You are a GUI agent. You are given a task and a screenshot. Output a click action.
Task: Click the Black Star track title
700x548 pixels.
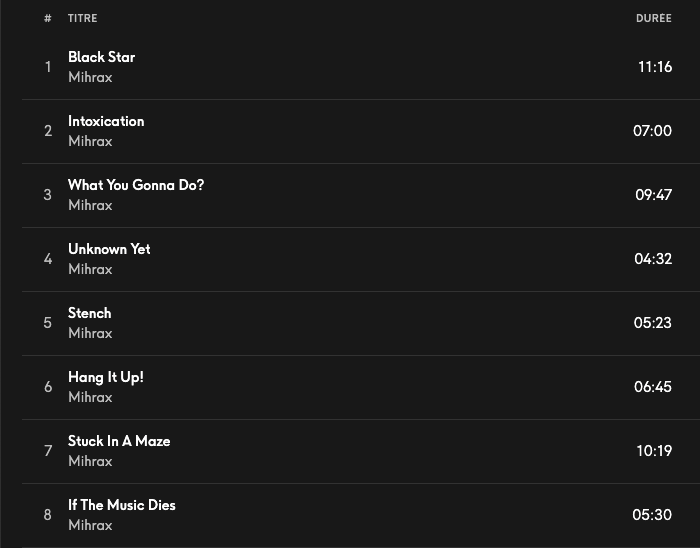click(x=101, y=57)
